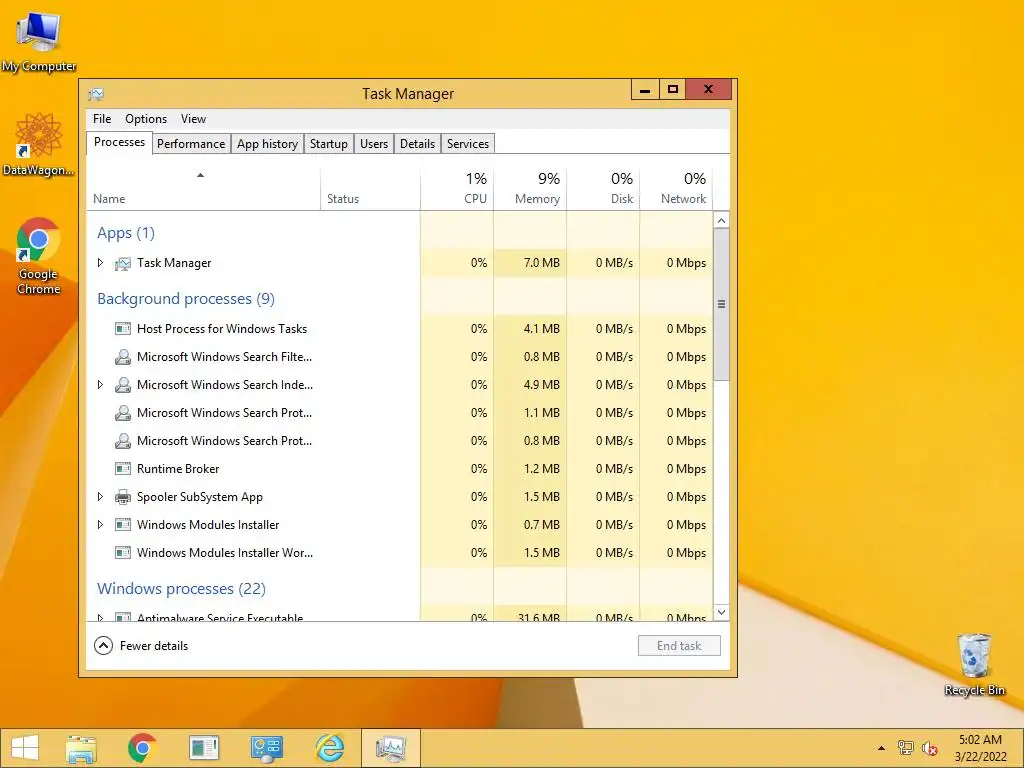The height and width of the screenshot is (768, 1024).
Task: Open the View menu
Action: tap(193, 119)
